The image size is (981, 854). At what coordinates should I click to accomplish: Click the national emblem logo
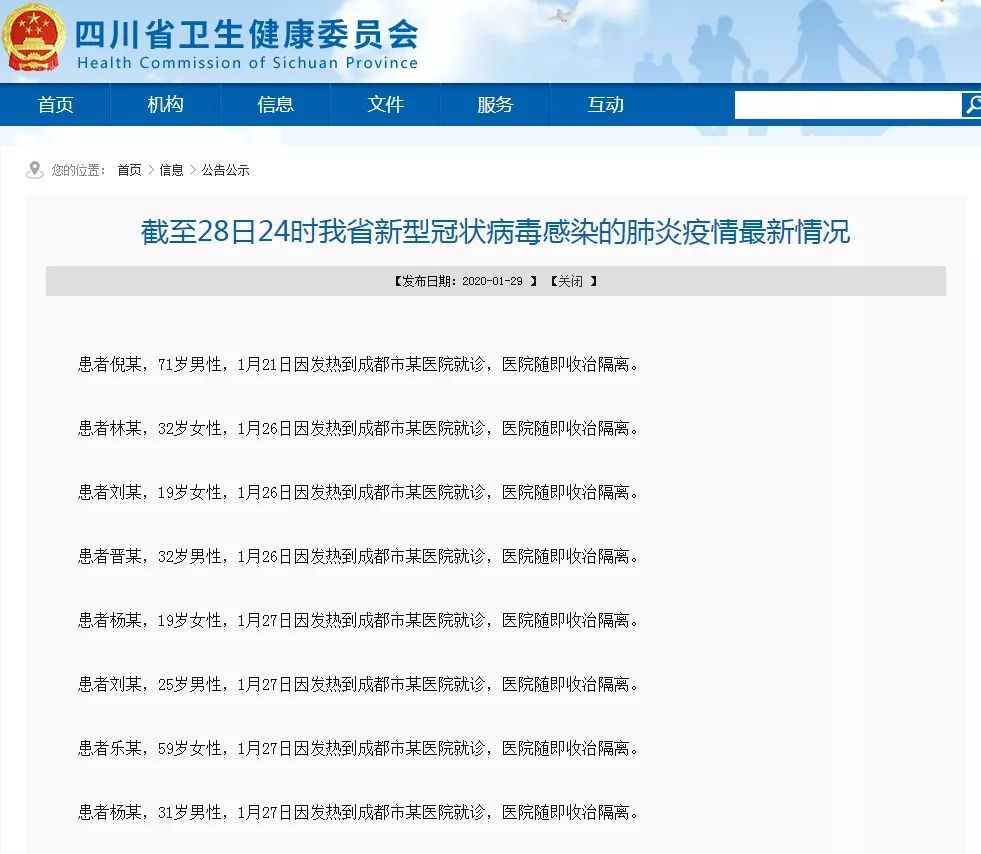point(33,38)
